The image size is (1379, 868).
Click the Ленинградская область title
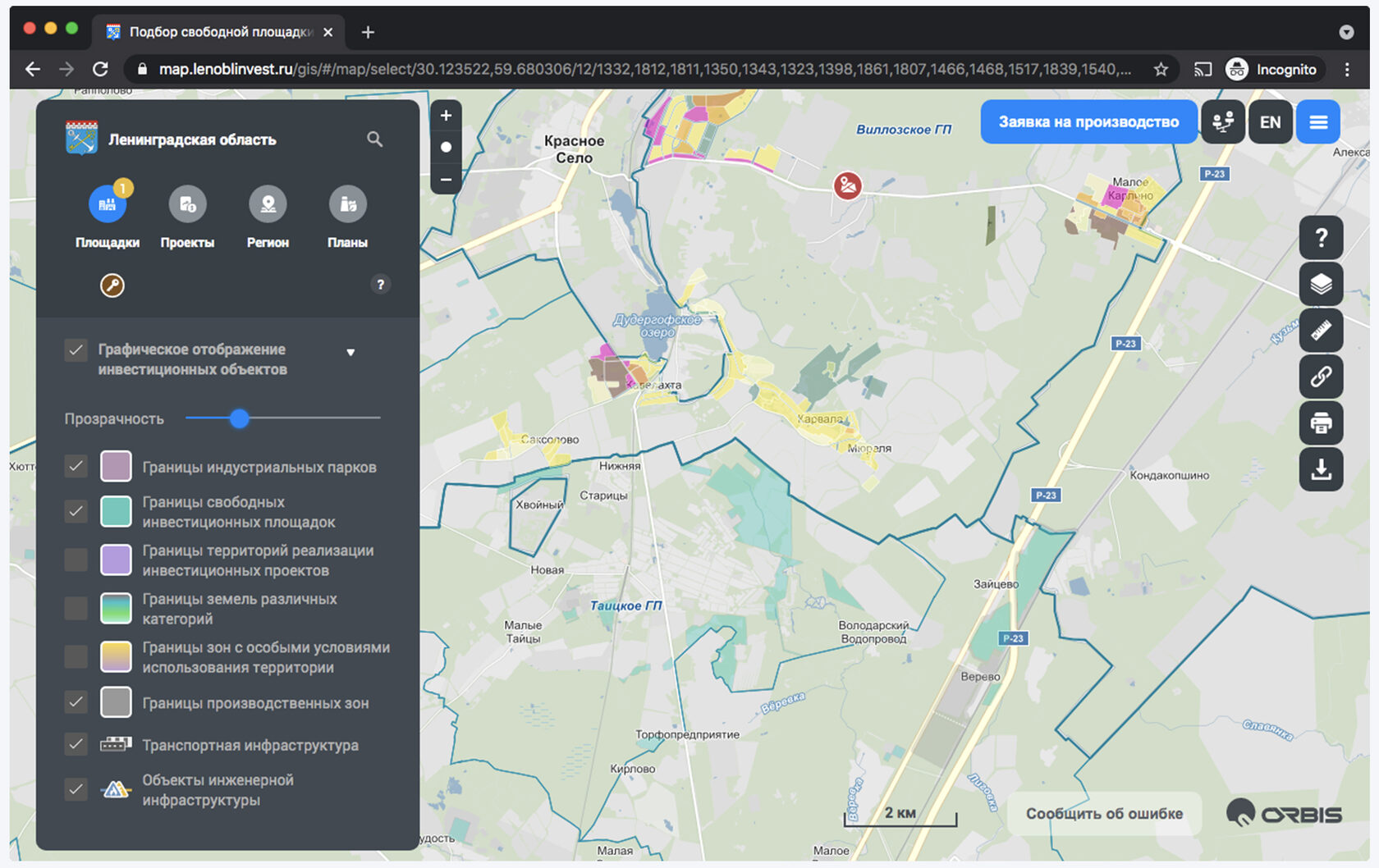(x=192, y=139)
